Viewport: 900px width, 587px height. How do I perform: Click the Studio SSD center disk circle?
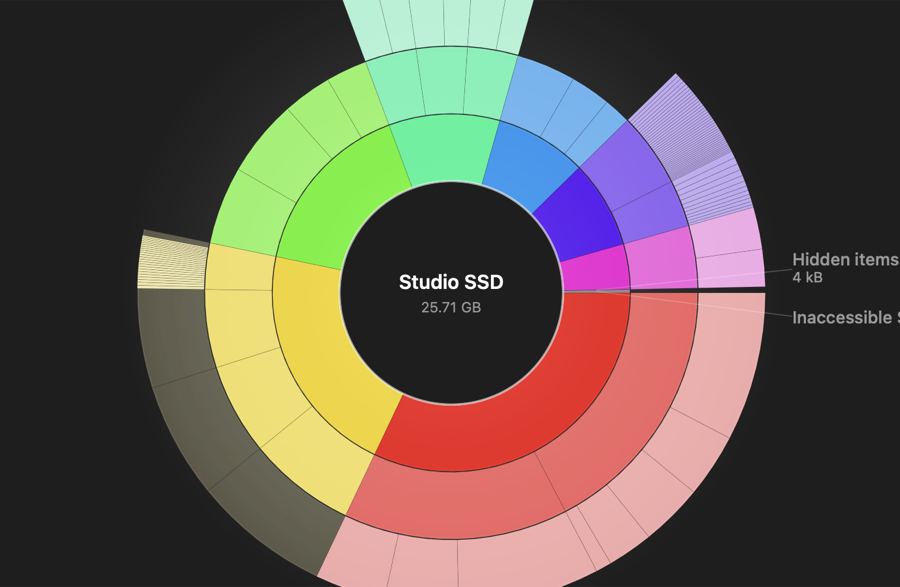click(451, 293)
